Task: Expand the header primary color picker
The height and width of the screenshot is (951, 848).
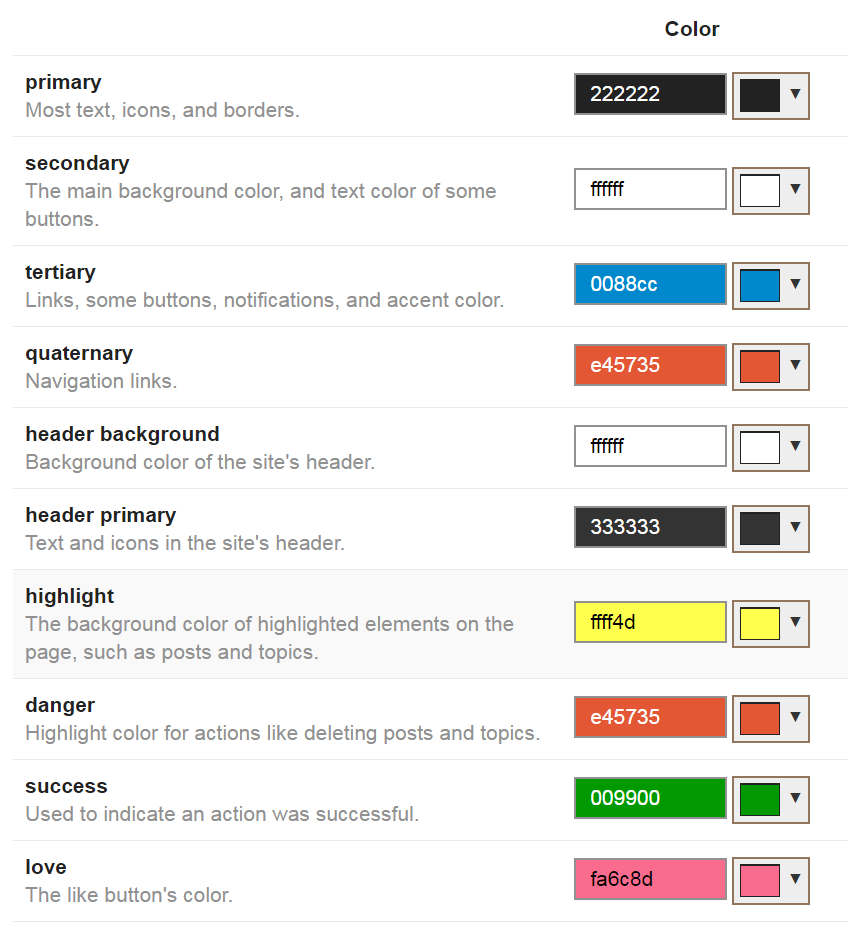Action: (770, 529)
